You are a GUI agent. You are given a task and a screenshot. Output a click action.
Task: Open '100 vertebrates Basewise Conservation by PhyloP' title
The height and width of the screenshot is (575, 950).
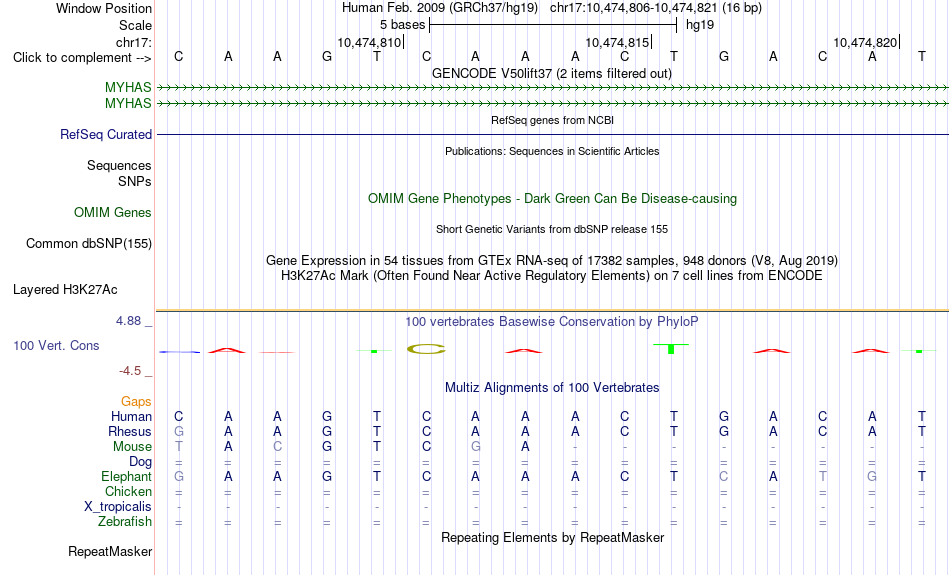point(551,322)
